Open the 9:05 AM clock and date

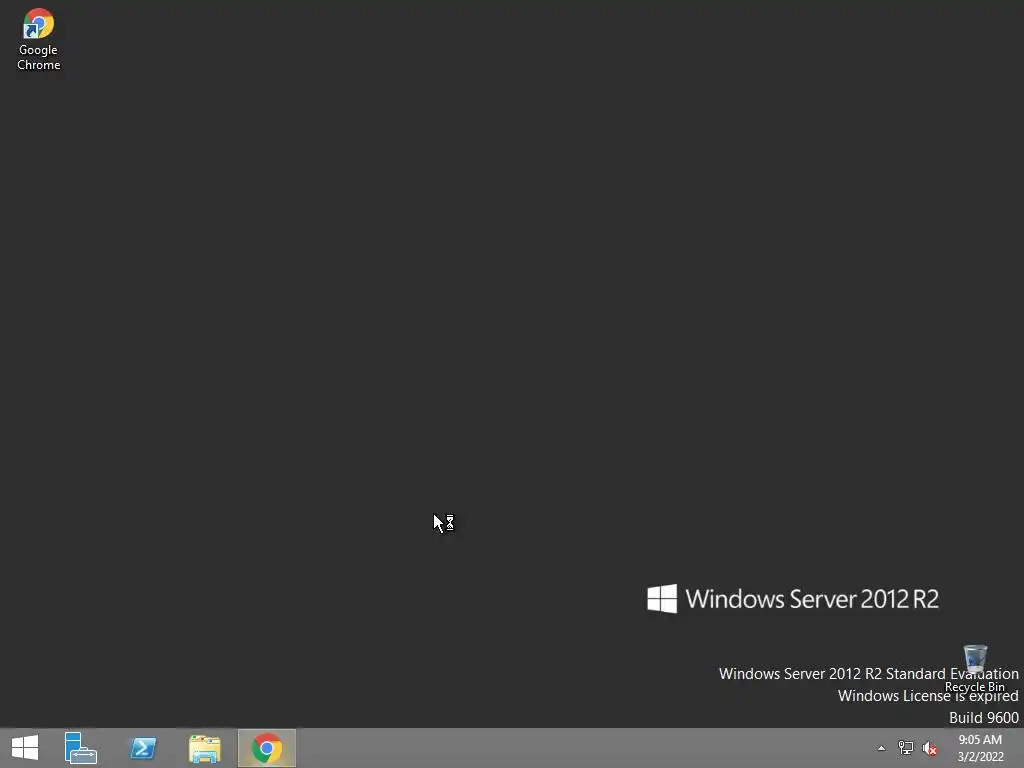click(980, 748)
